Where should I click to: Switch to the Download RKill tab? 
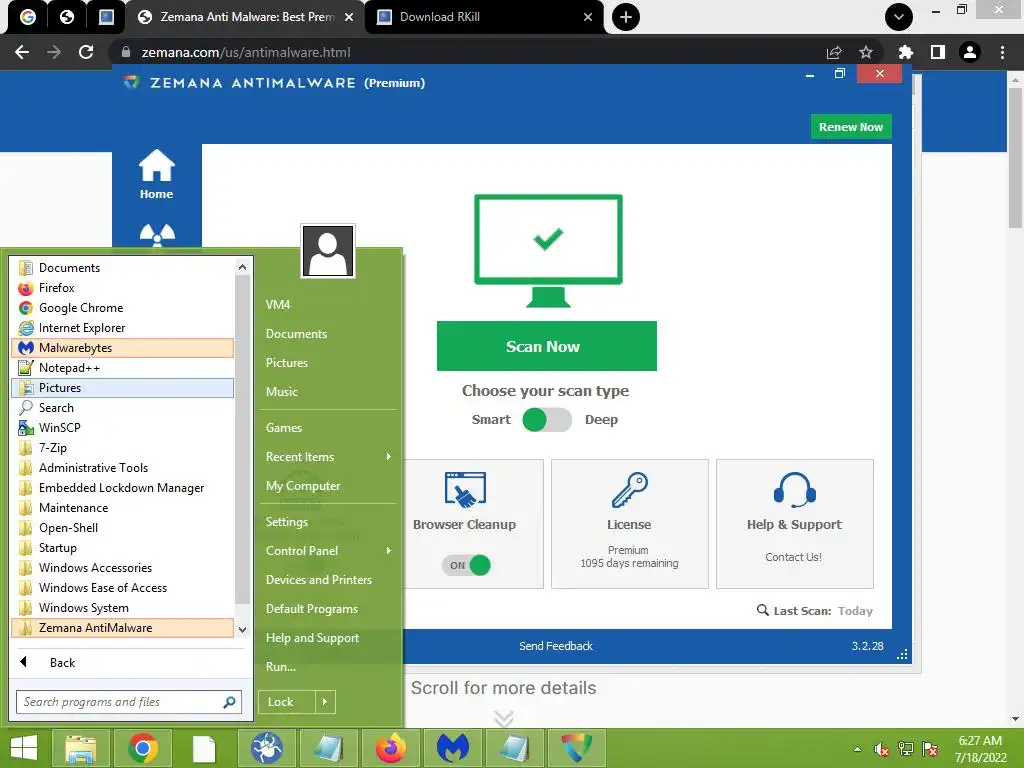(x=485, y=17)
